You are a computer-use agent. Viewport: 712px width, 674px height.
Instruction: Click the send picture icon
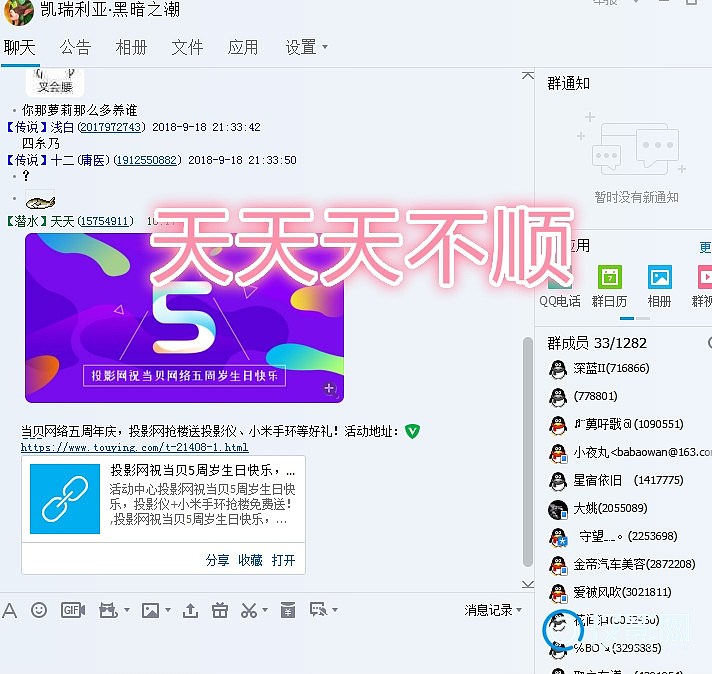(x=150, y=610)
